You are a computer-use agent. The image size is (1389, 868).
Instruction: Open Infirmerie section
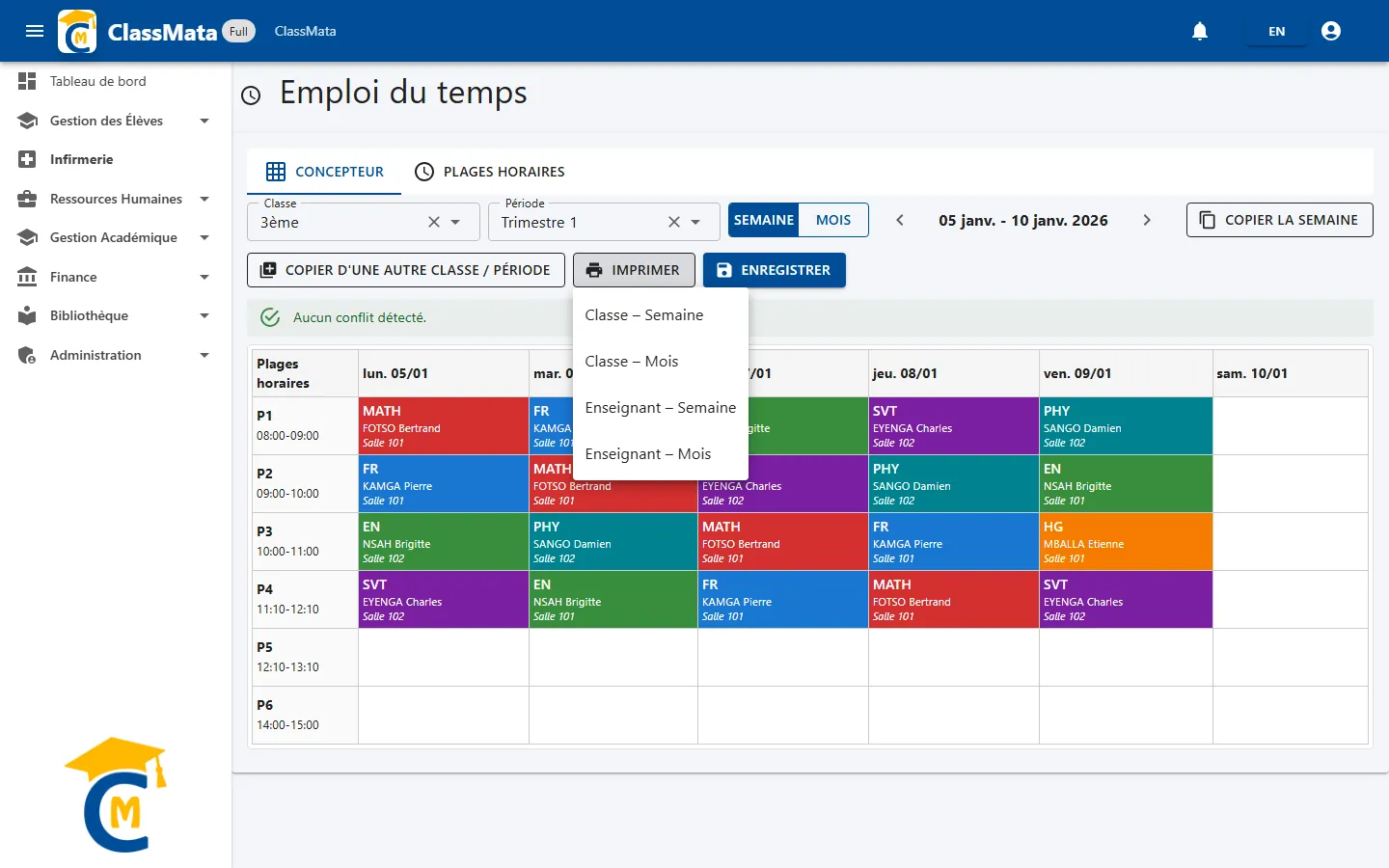pyautogui.click(x=116, y=160)
